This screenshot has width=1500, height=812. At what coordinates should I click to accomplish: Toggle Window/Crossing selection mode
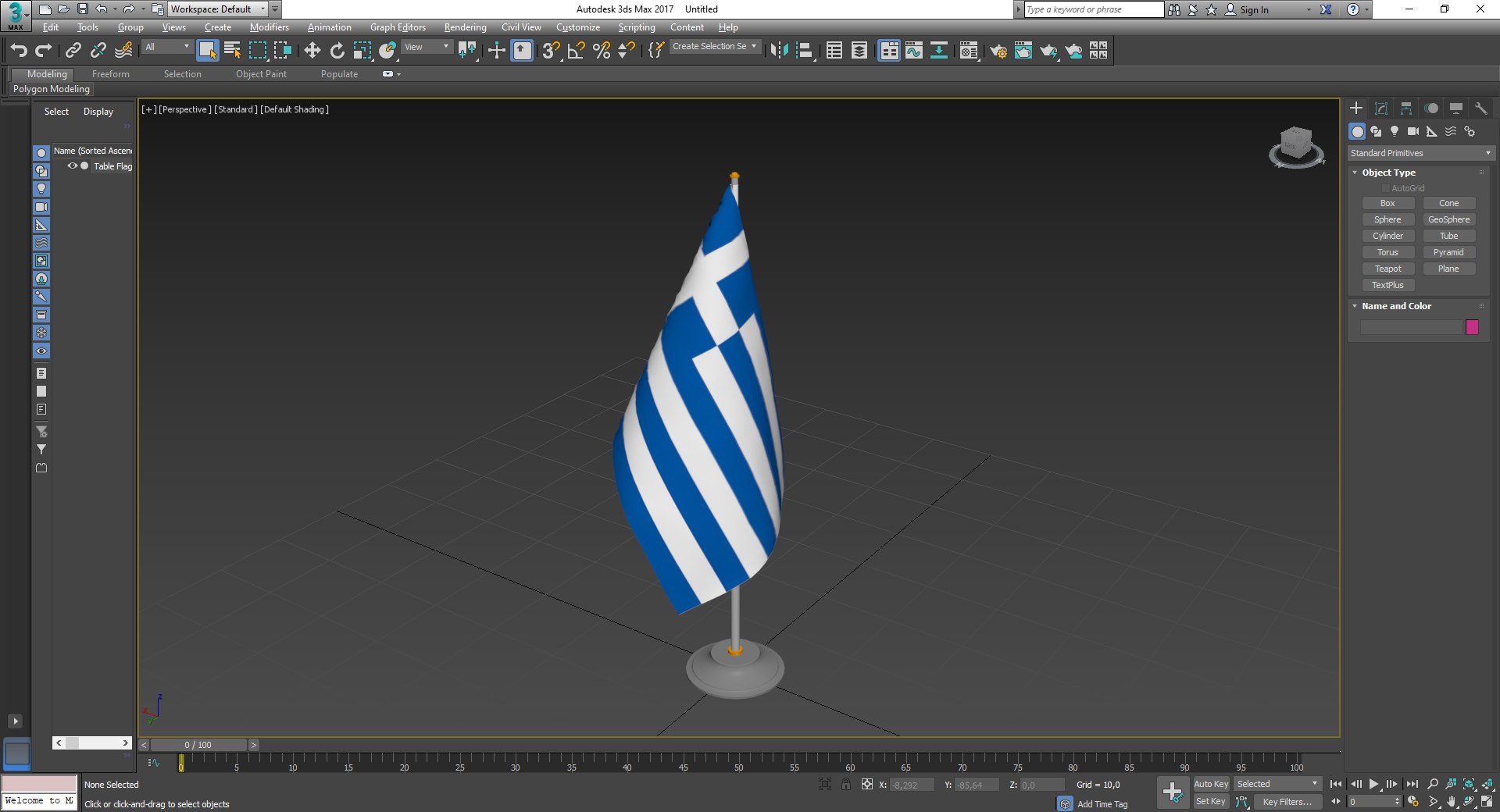tap(282, 51)
